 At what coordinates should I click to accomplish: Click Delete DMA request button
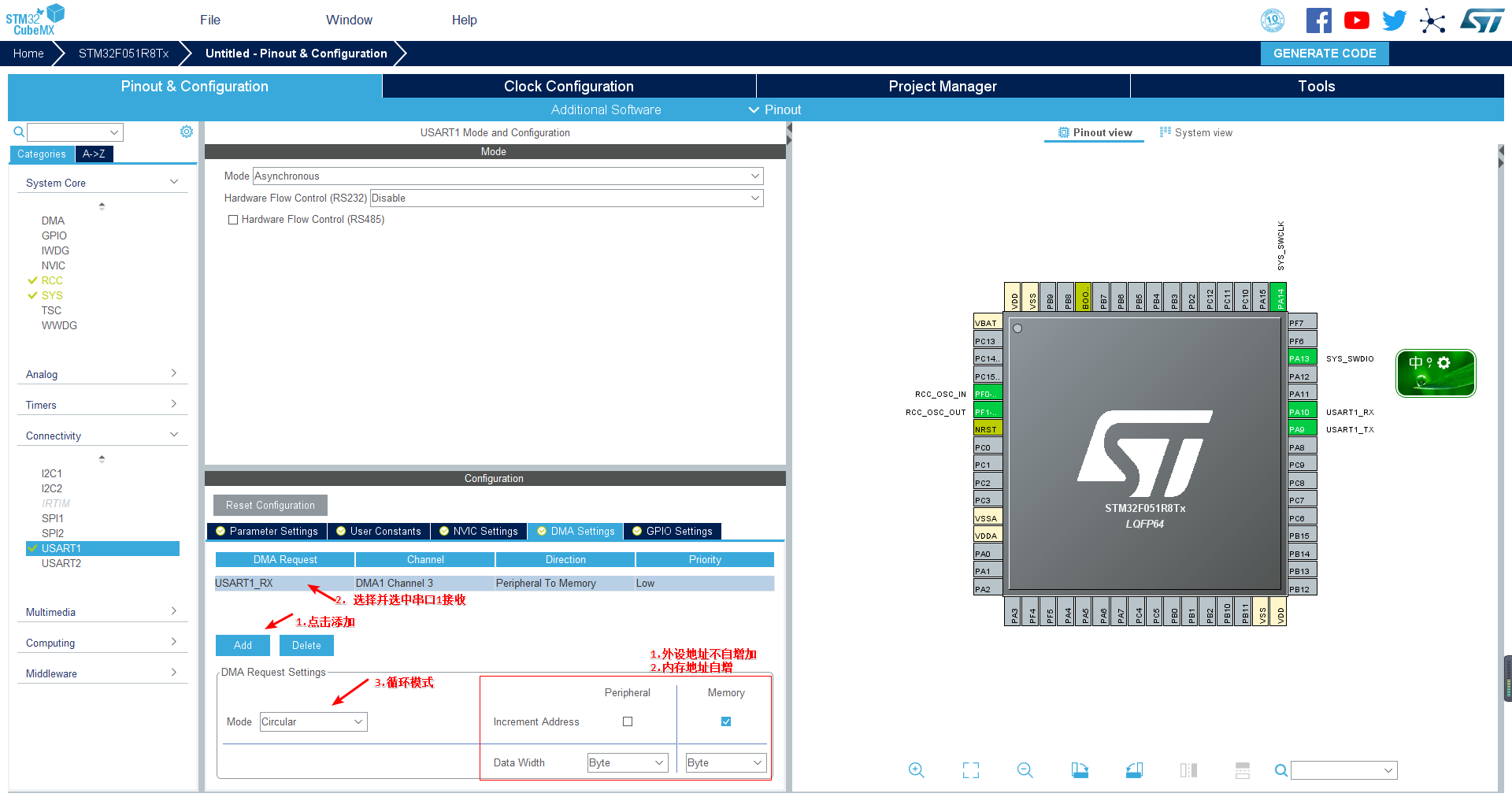306,645
